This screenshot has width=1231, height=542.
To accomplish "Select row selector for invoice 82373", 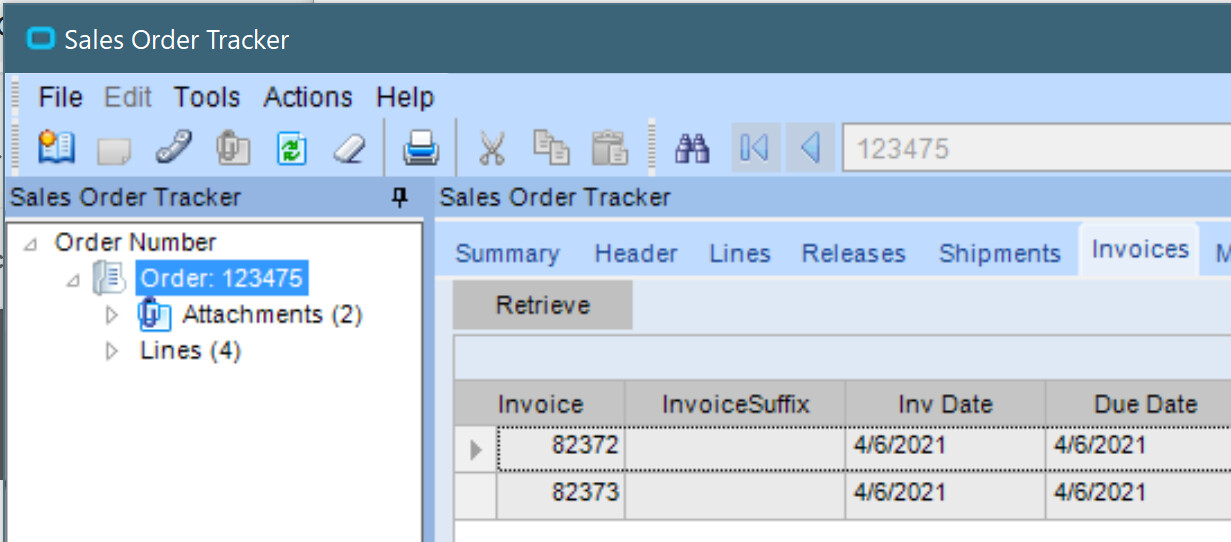I will 476,493.
